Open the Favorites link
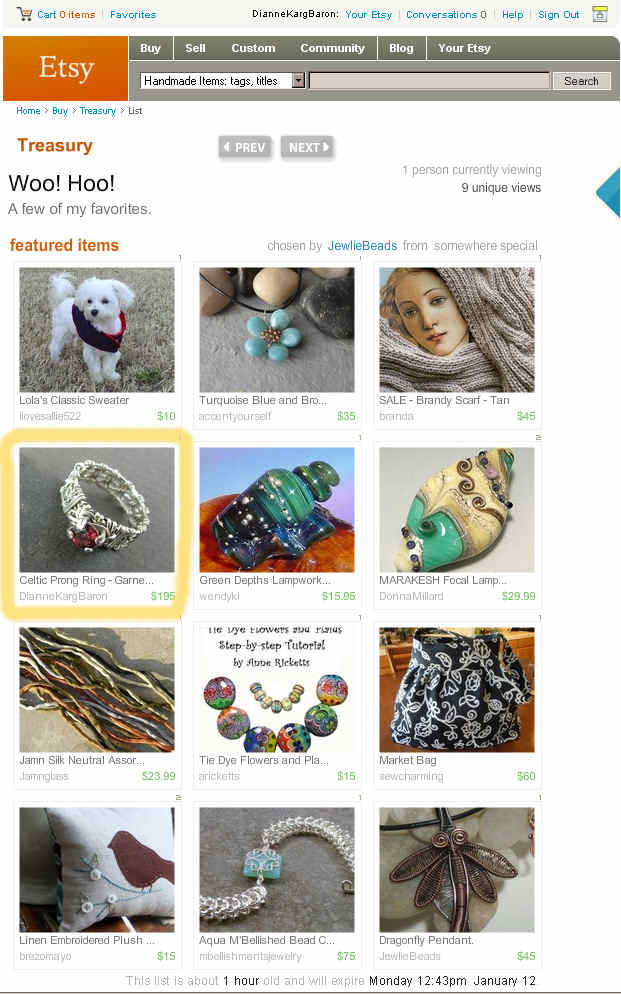This screenshot has width=621, height=994. pos(133,14)
